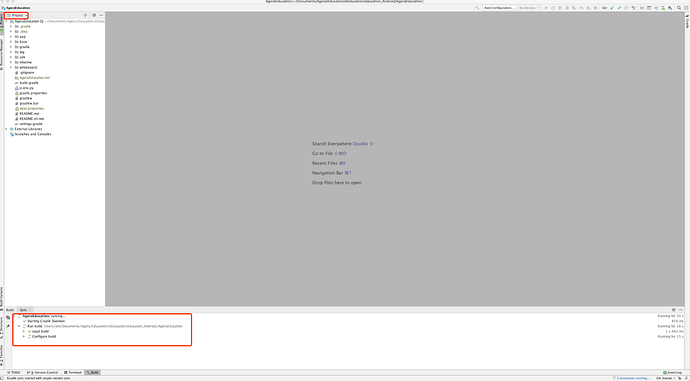Expand the app module folder
The image size is (690, 381).
pos(11,37)
